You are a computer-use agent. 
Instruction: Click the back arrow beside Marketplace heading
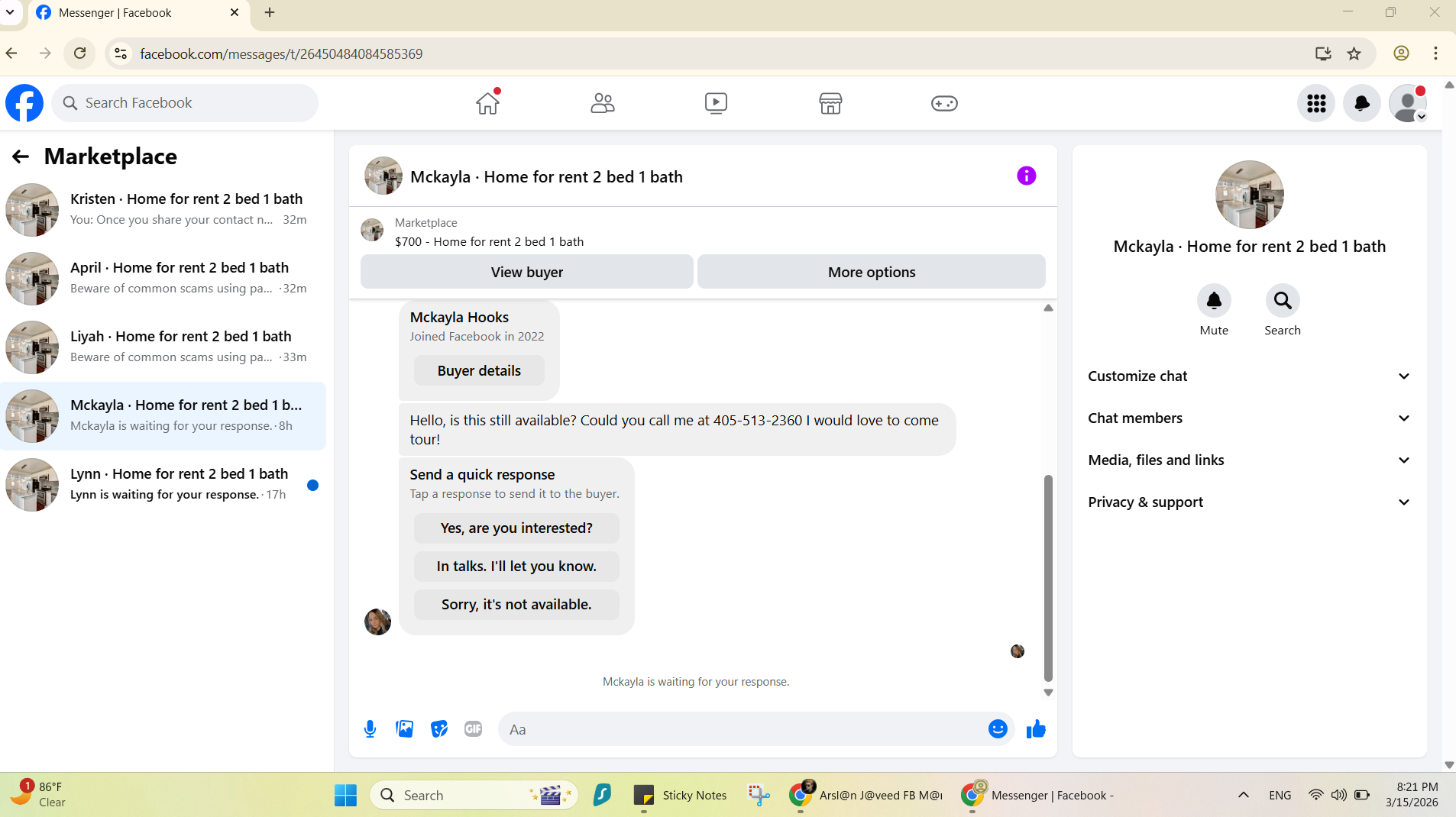21,157
